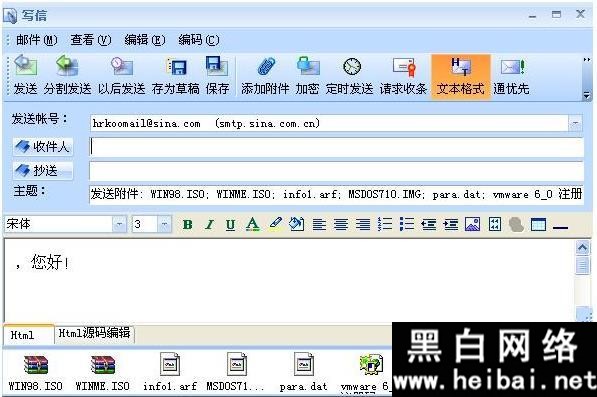
Task: Select 以后发送 send-later icon
Action: tap(121, 75)
